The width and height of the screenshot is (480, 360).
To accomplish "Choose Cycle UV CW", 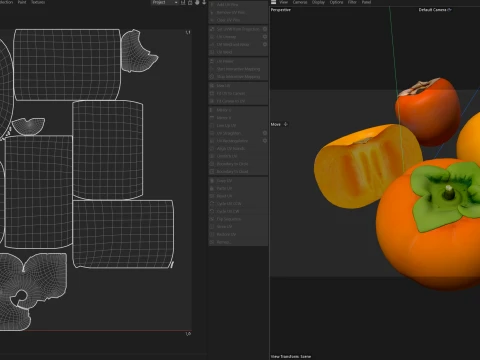I will point(238,211).
